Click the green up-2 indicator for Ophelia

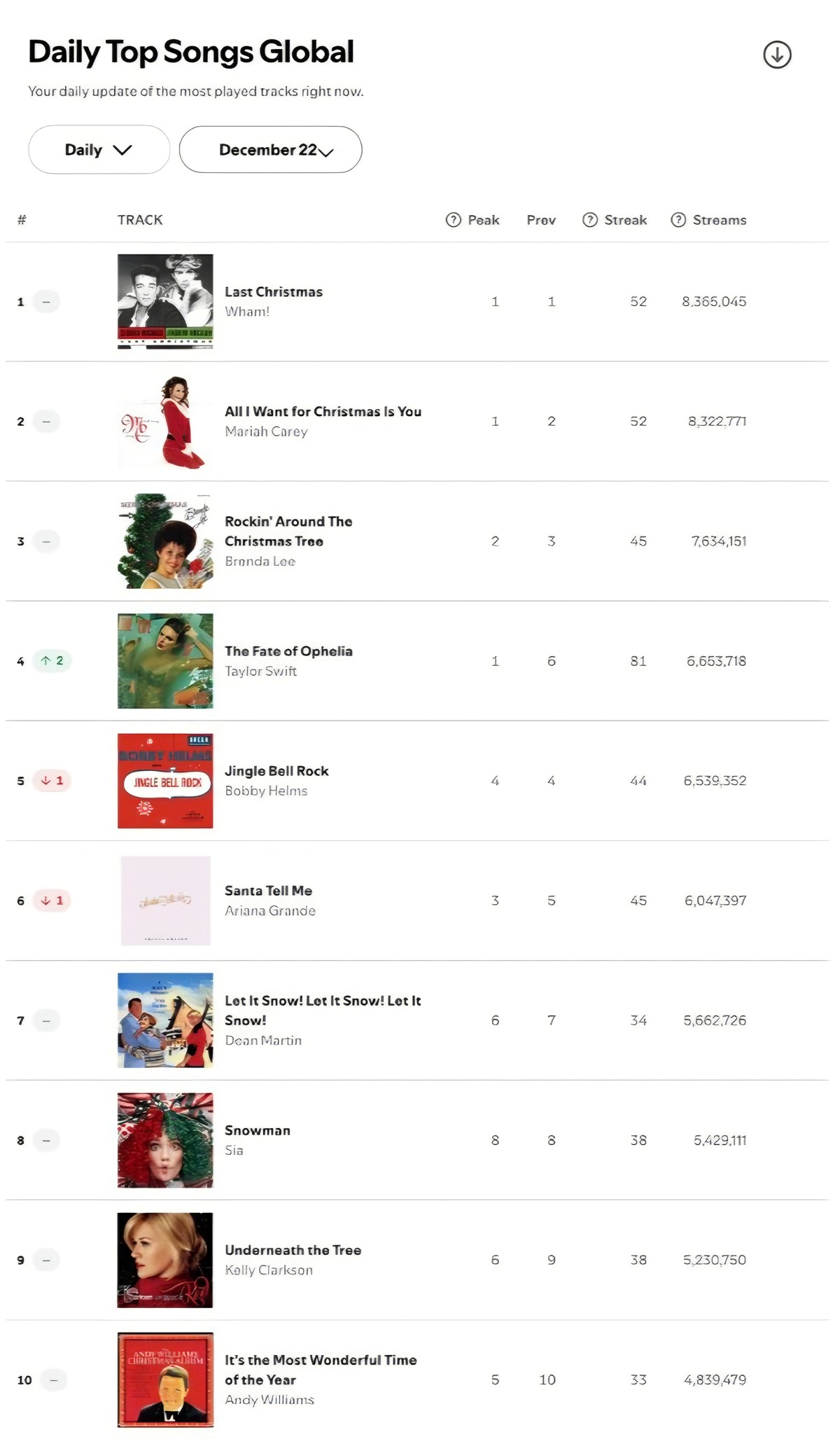coord(52,660)
